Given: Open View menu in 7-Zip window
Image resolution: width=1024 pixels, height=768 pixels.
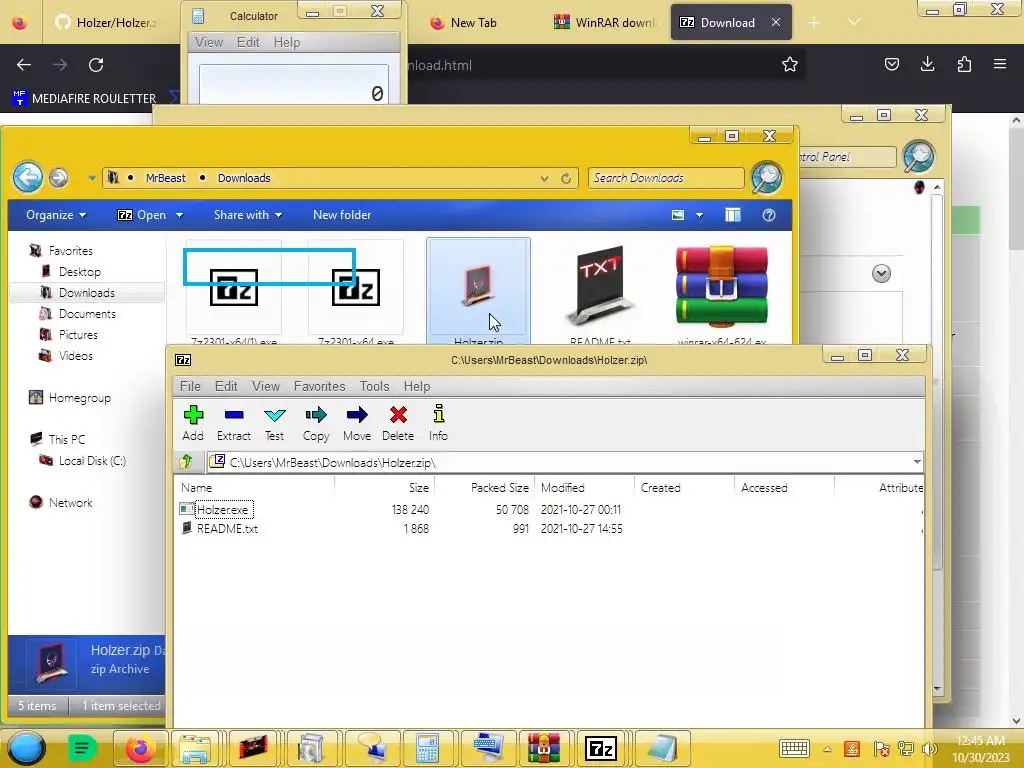Looking at the screenshot, I should tap(266, 386).
